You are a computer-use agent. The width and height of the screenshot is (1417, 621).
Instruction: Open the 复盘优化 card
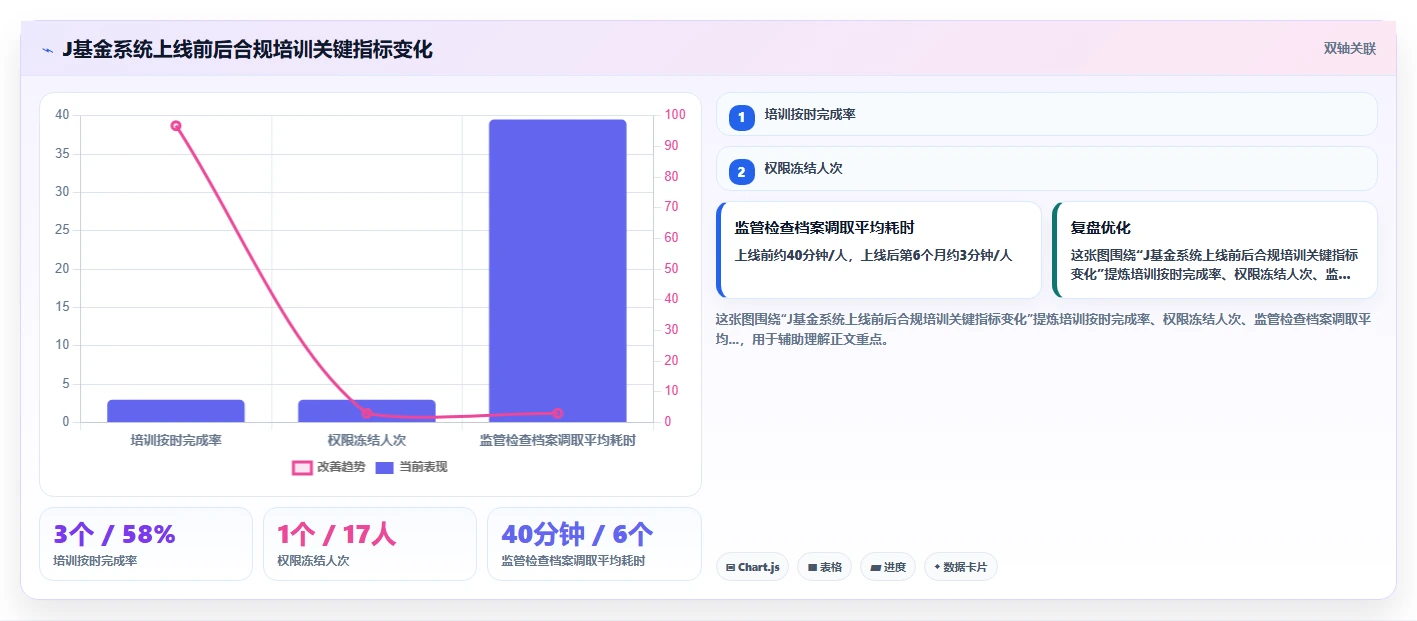1215,250
